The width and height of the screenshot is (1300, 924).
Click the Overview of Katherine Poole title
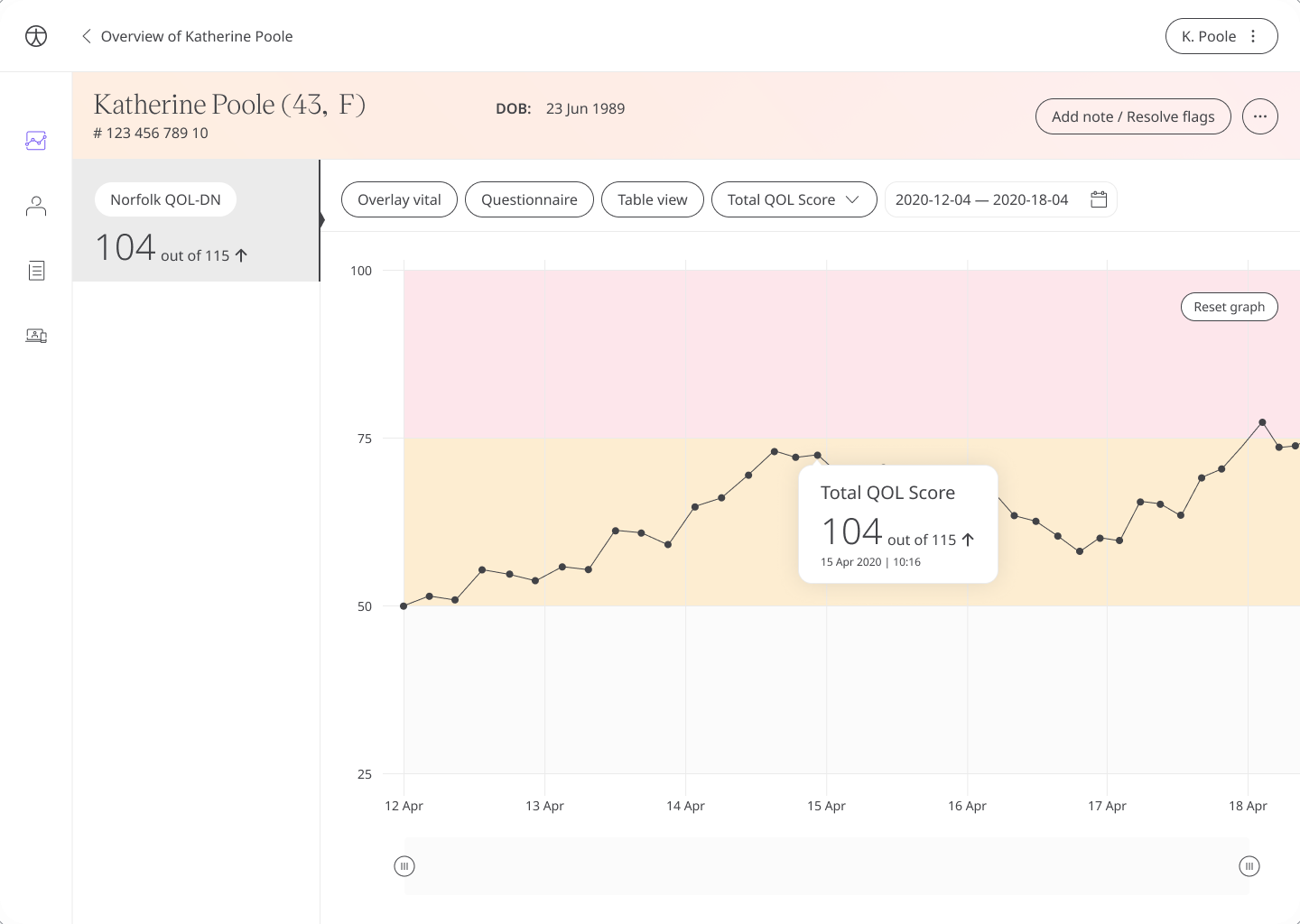click(197, 36)
